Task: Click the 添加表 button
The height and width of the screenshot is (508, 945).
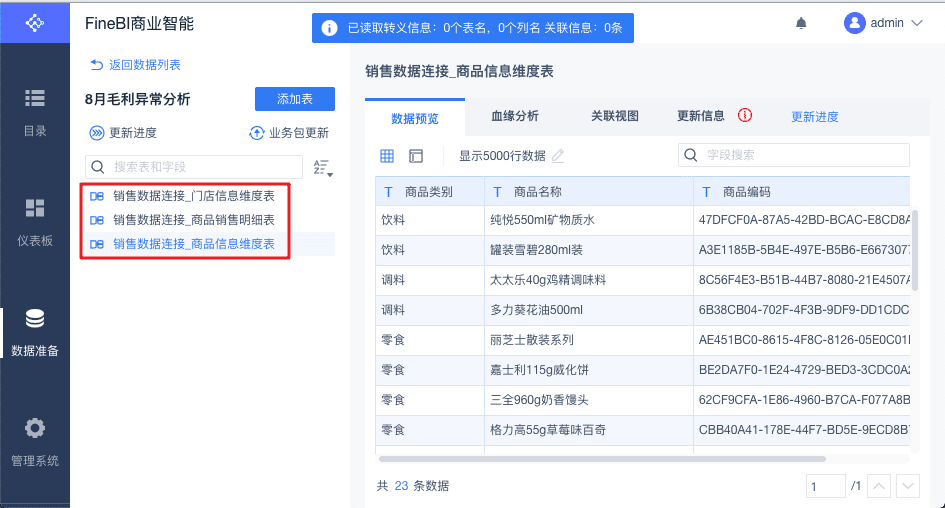Action: [295, 99]
